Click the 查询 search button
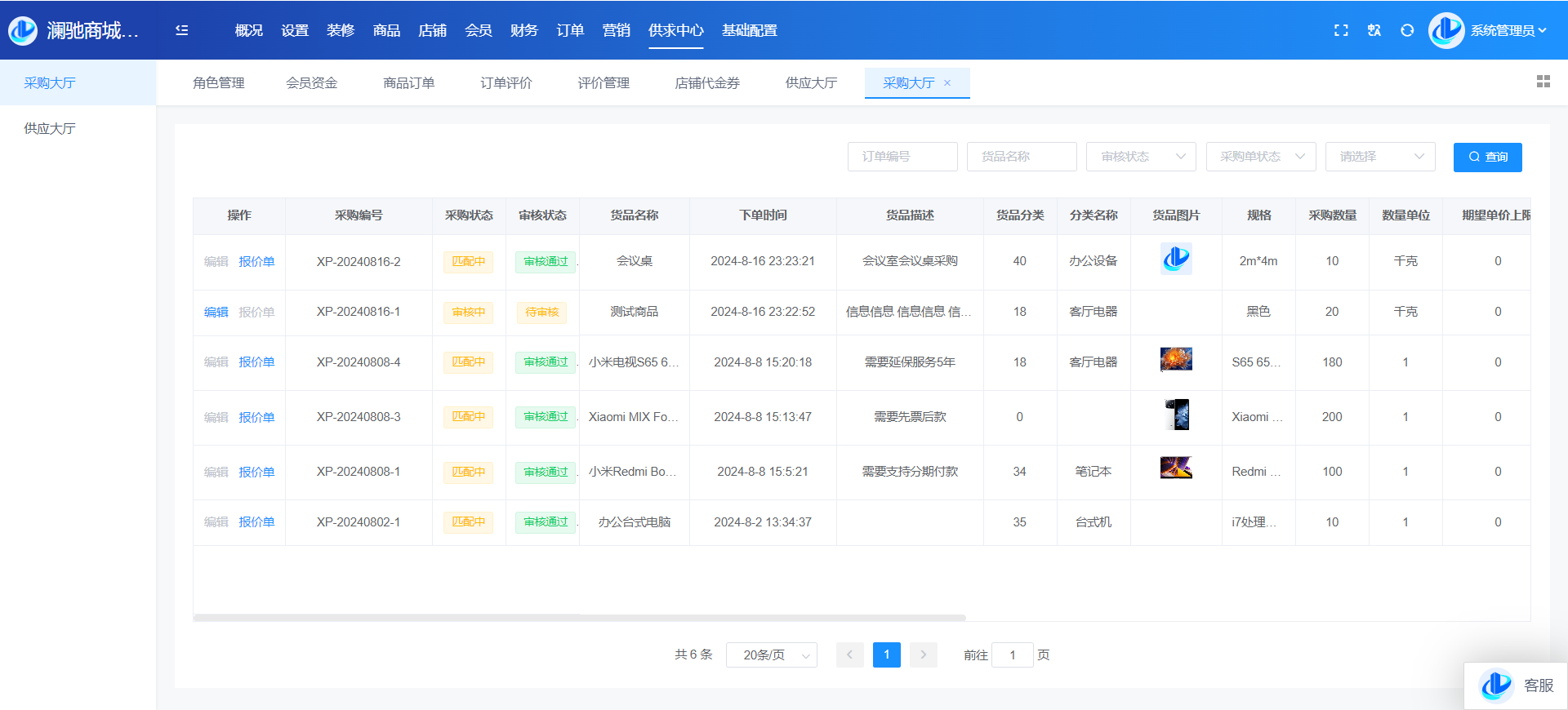Viewport: 1568px width, 710px height. coord(1487,157)
